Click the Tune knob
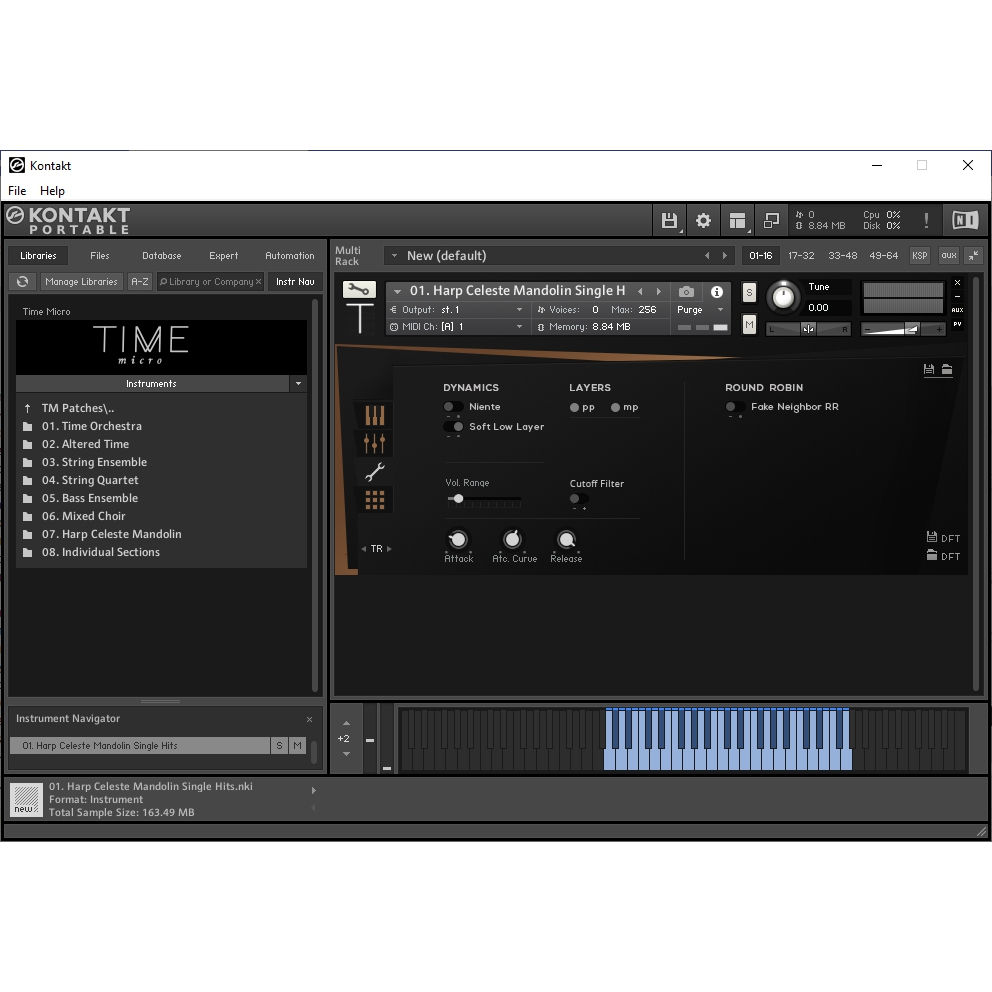Viewport: 992px width, 992px height. tap(783, 297)
